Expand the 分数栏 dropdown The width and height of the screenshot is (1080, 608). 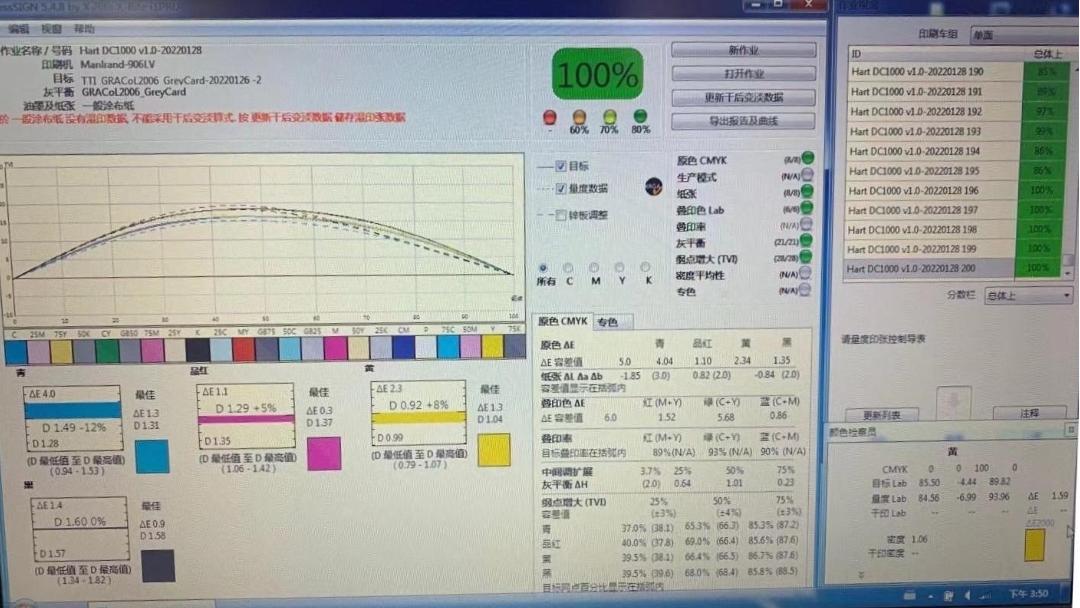pyautogui.click(x=1027, y=296)
